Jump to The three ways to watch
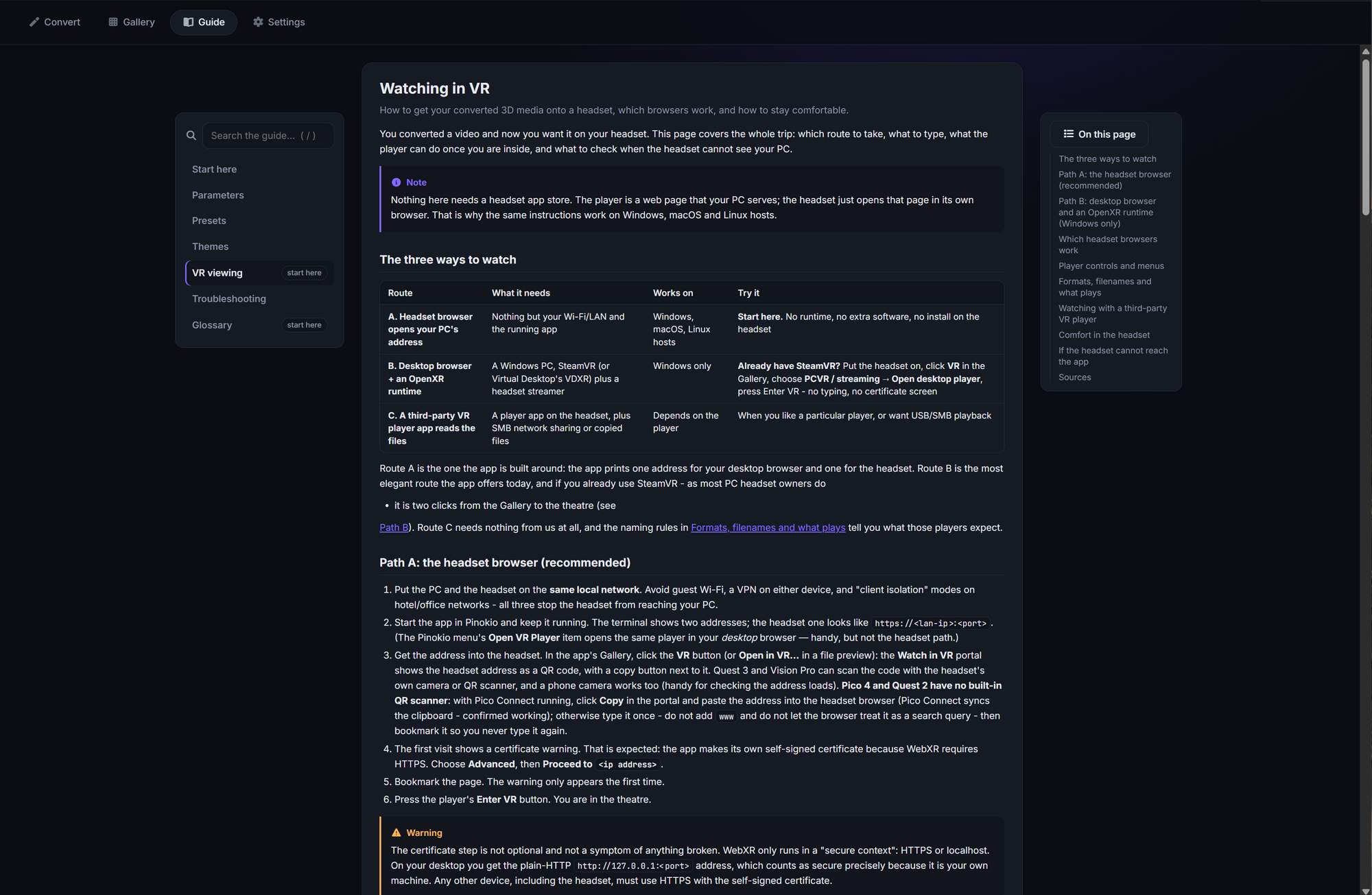The height and width of the screenshot is (895, 1372). [1107, 159]
